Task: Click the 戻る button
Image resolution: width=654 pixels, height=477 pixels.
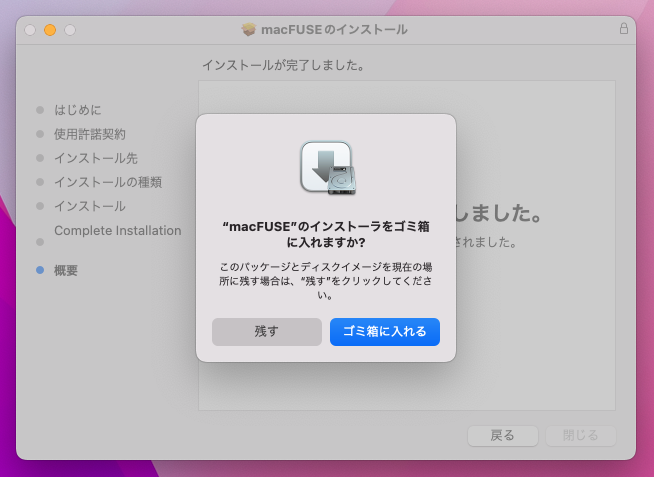Action: (x=502, y=436)
